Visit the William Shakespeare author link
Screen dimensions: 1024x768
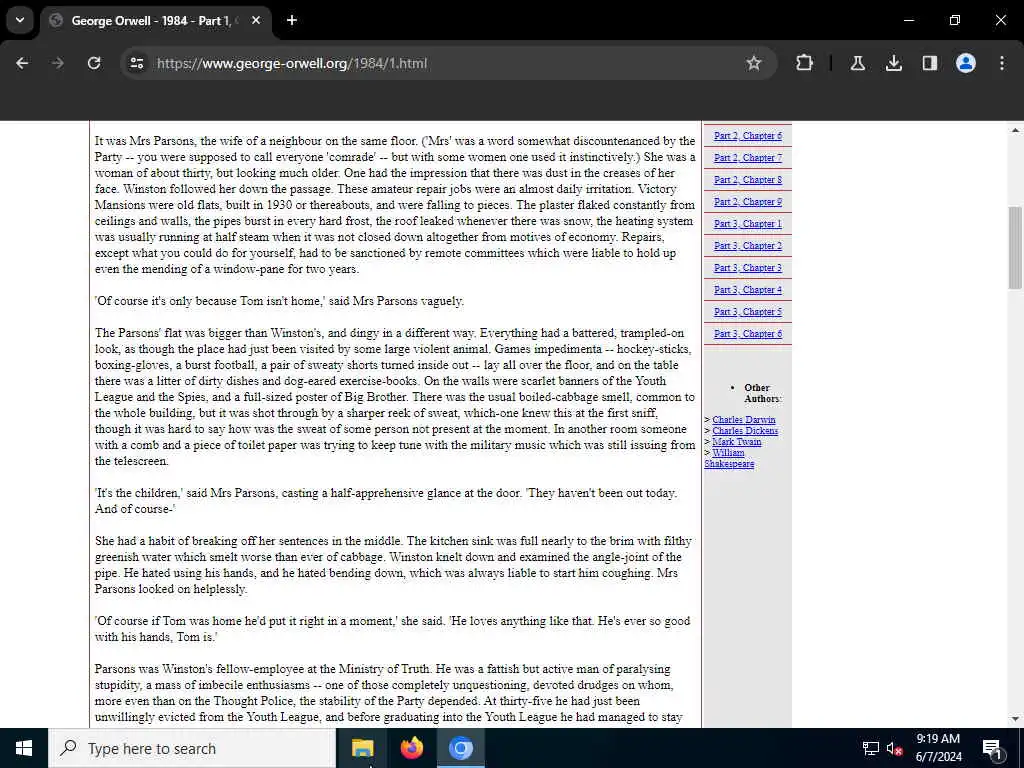(x=729, y=458)
